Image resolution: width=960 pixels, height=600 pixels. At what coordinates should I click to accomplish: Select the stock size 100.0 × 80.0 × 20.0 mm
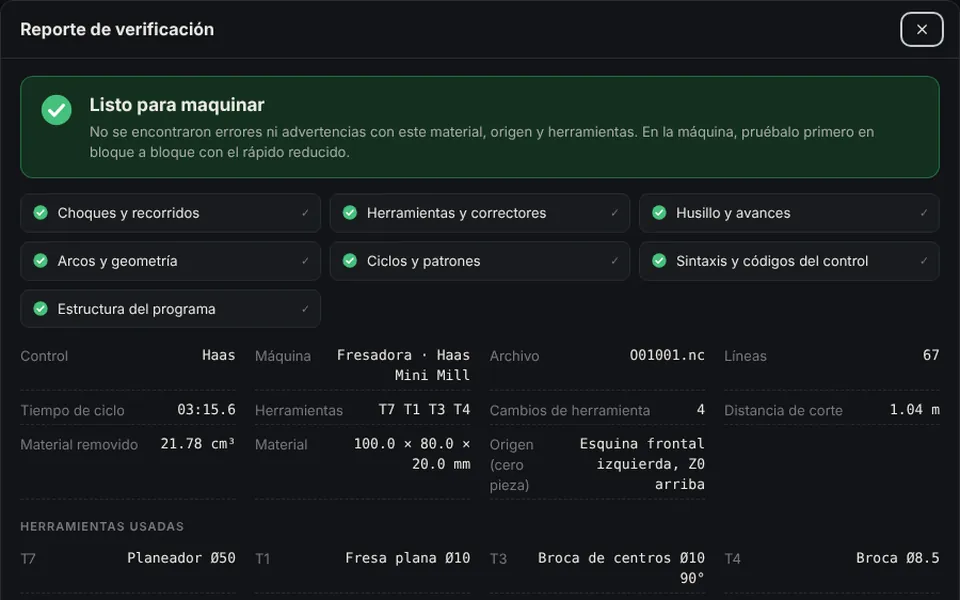(412, 454)
